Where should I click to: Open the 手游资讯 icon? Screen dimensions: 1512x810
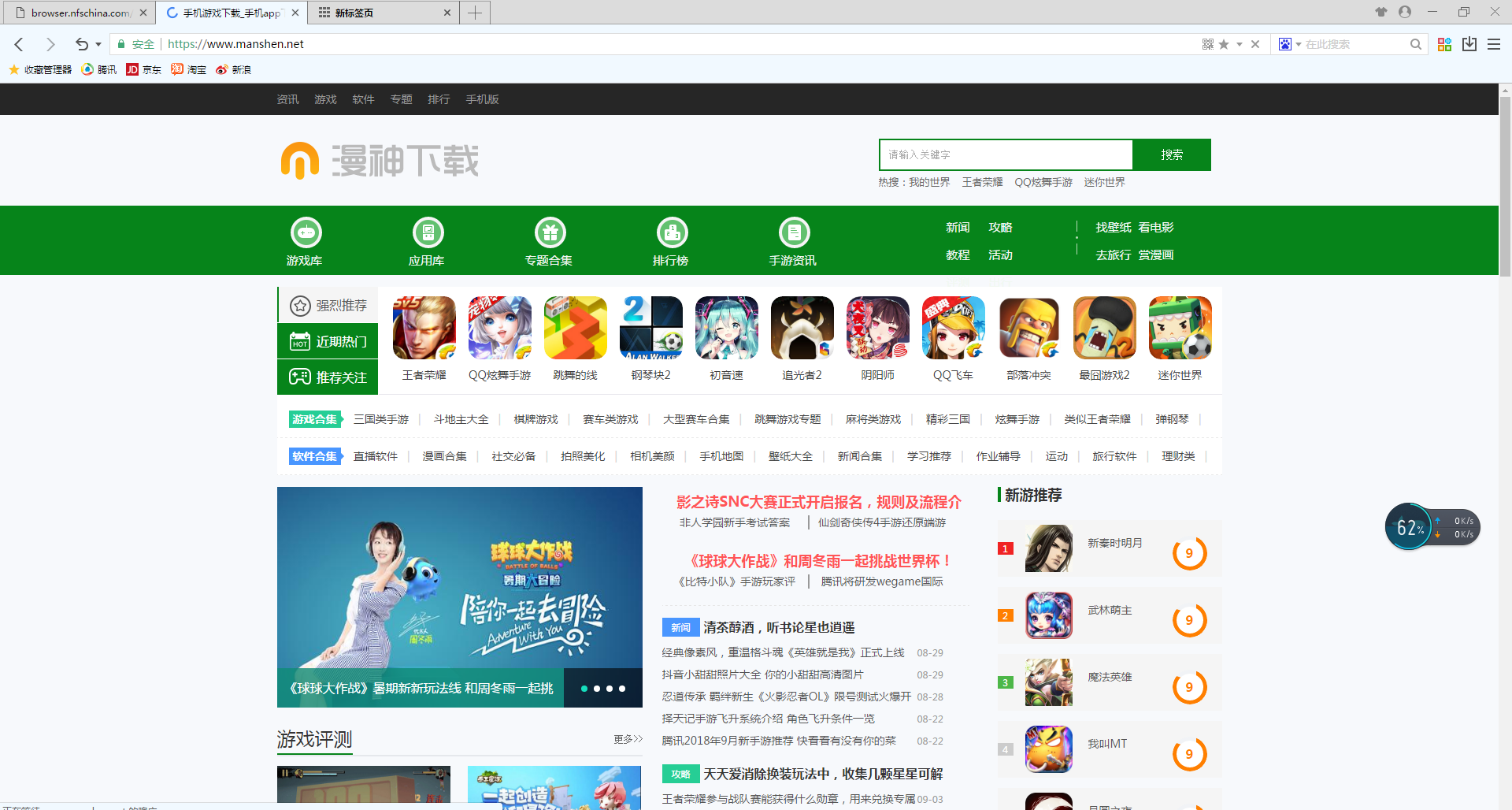click(794, 233)
